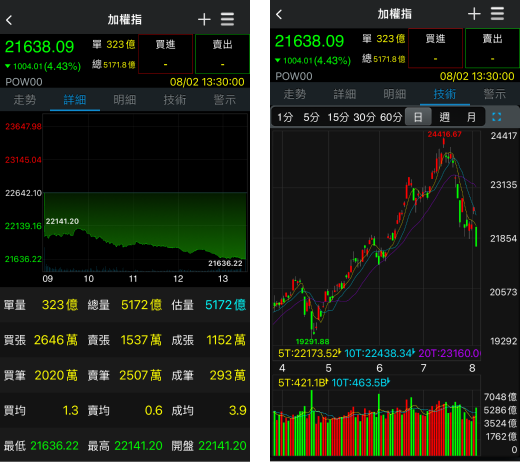Expand the candlestick chart to fullscreen
Screen dimensions: 520x462
(x=497, y=117)
